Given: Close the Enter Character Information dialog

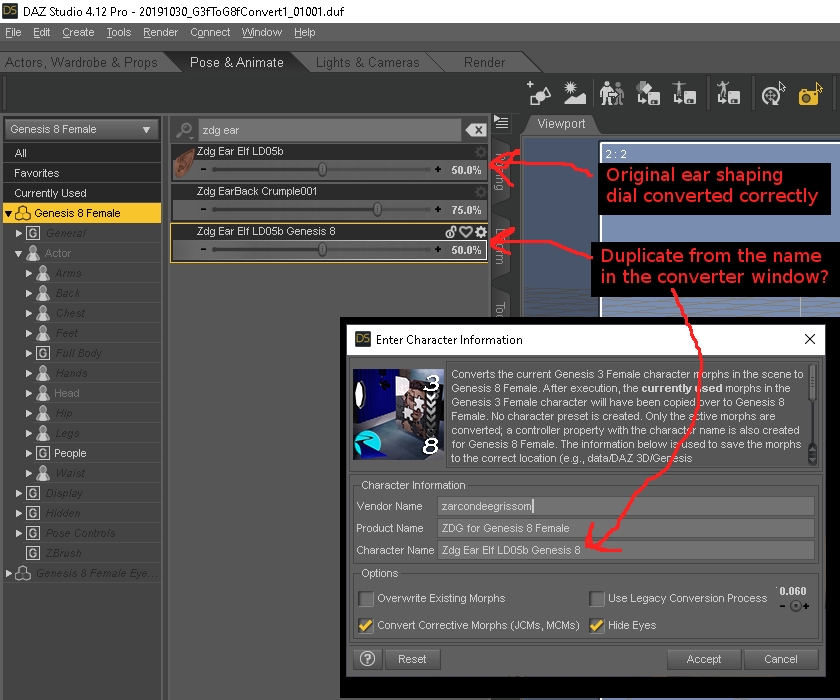Looking at the screenshot, I should (x=810, y=339).
